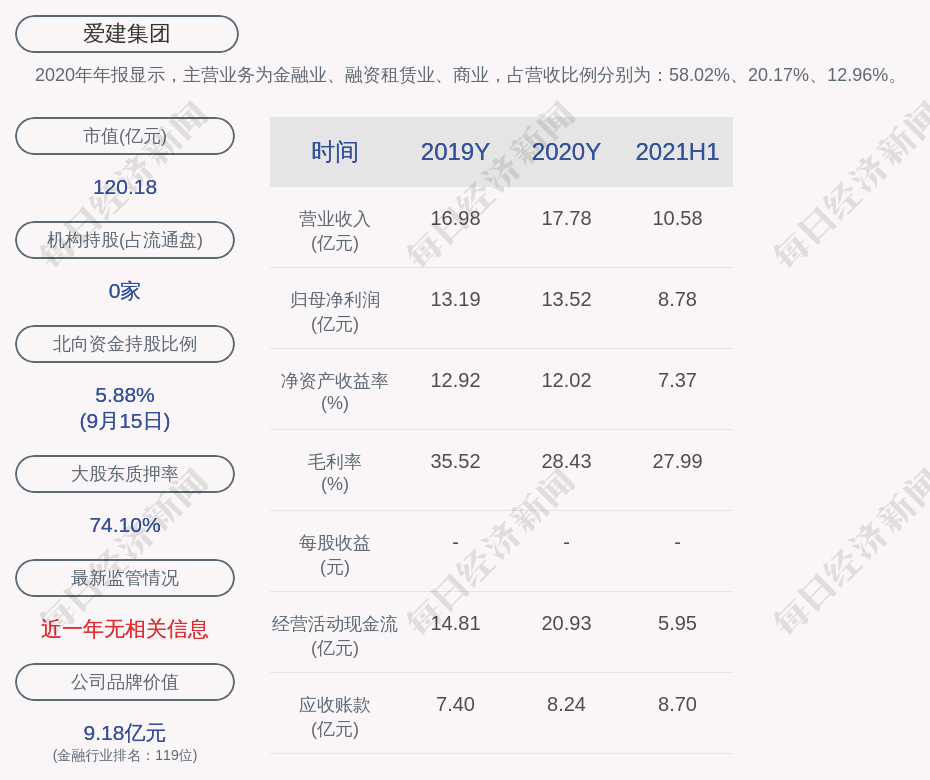Click the 机构持股(占流通盘) label pill
This screenshot has width=930, height=780.
click(125, 240)
